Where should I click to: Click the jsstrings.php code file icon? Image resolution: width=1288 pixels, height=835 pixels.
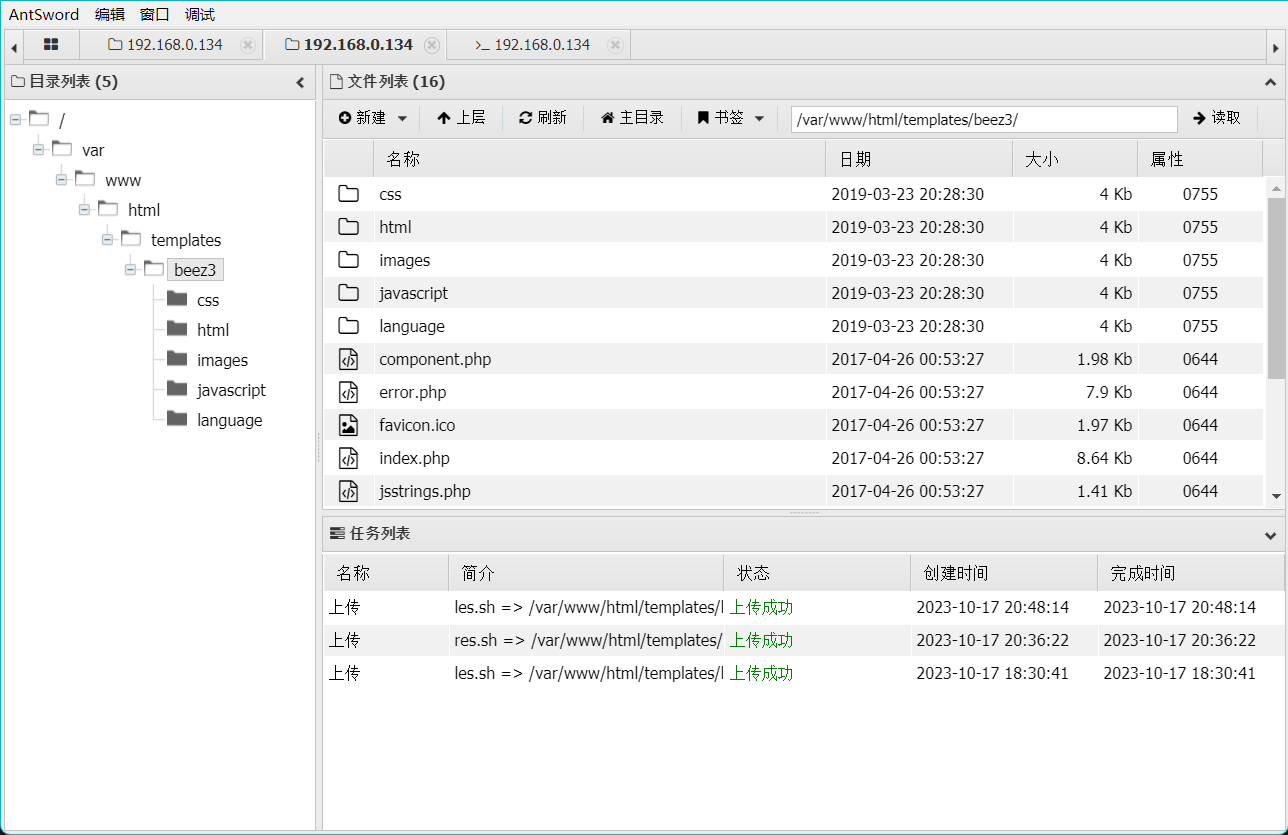coord(348,491)
